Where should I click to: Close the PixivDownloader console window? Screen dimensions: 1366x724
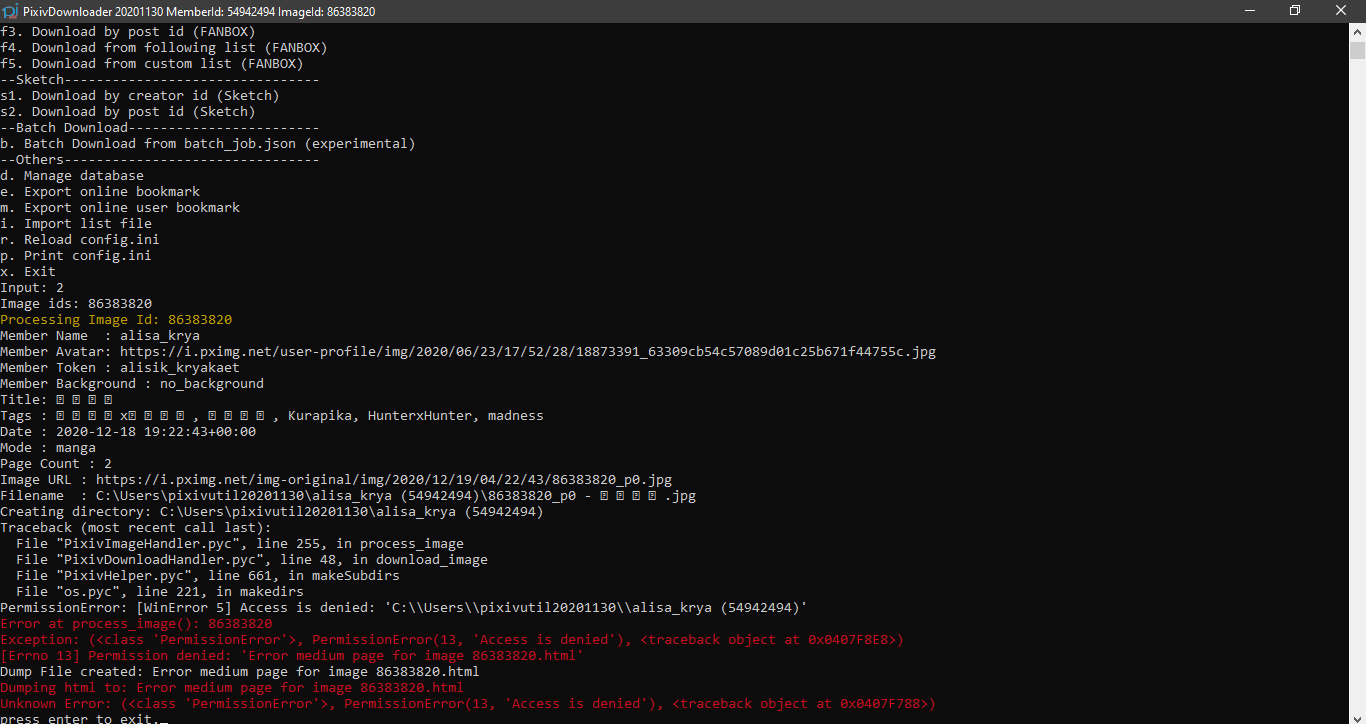(1341, 11)
